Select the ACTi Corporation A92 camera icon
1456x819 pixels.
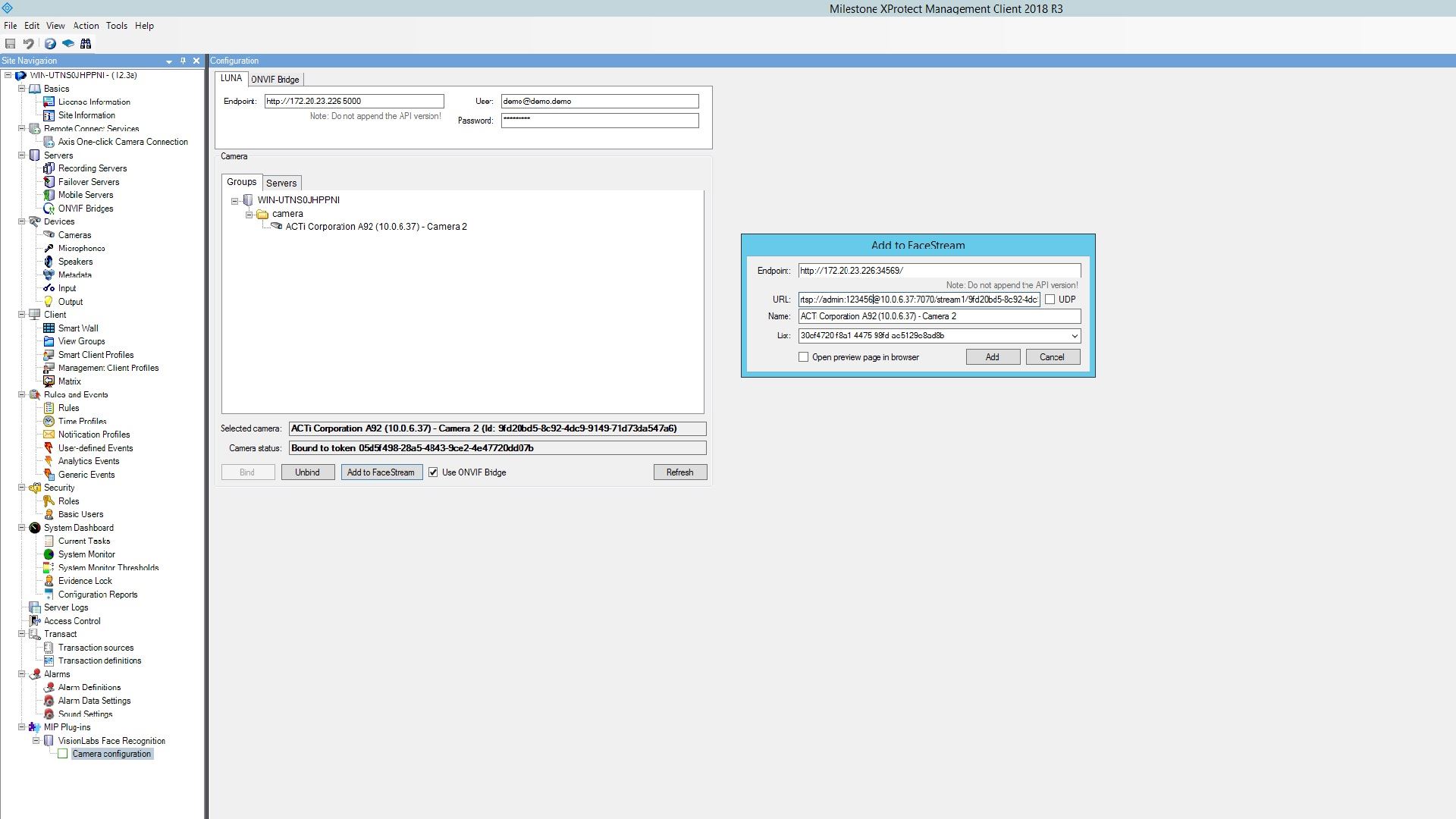(277, 226)
